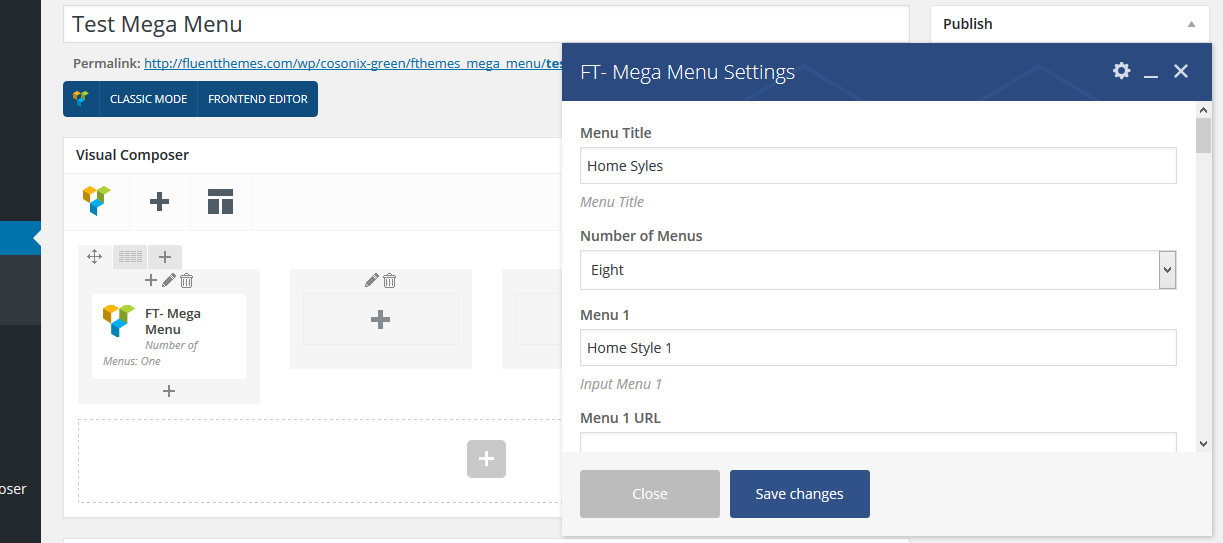The height and width of the screenshot is (543, 1223).
Task: Delete first column using its trash icon
Action: click(186, 281)
